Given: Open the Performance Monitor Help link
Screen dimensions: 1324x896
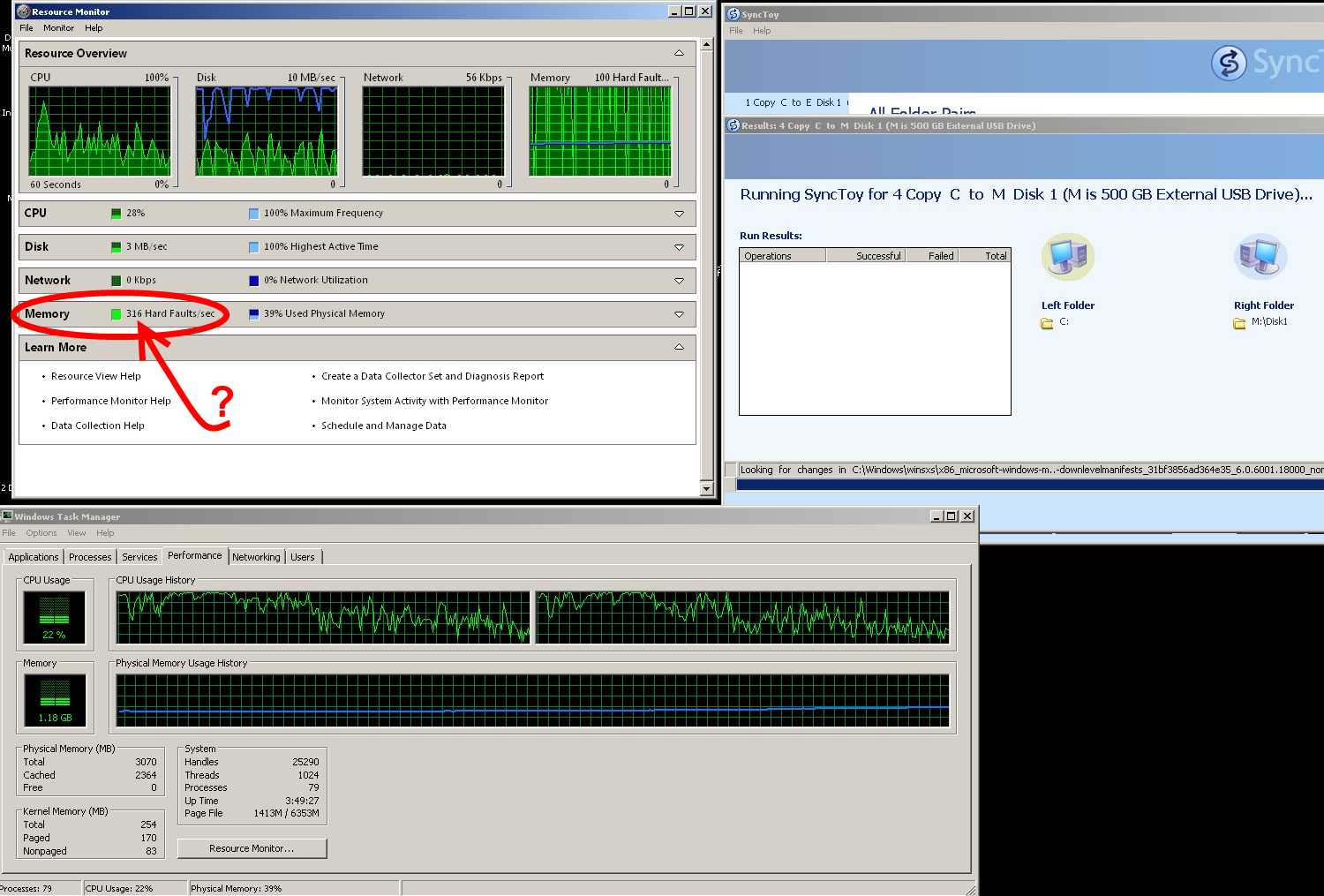Looking at the screenshot, I should [111, 401].
